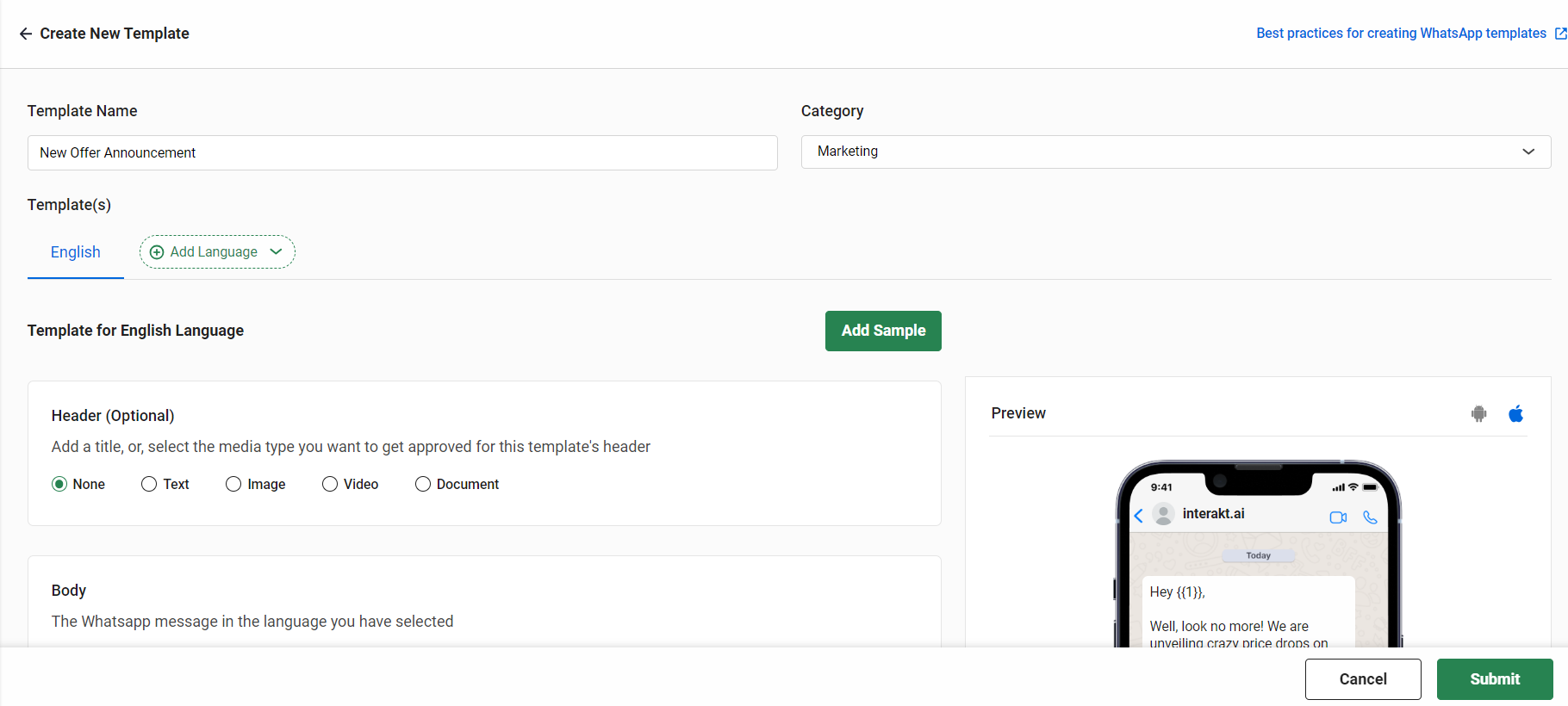Switch to the English template tab

point(75,251)
